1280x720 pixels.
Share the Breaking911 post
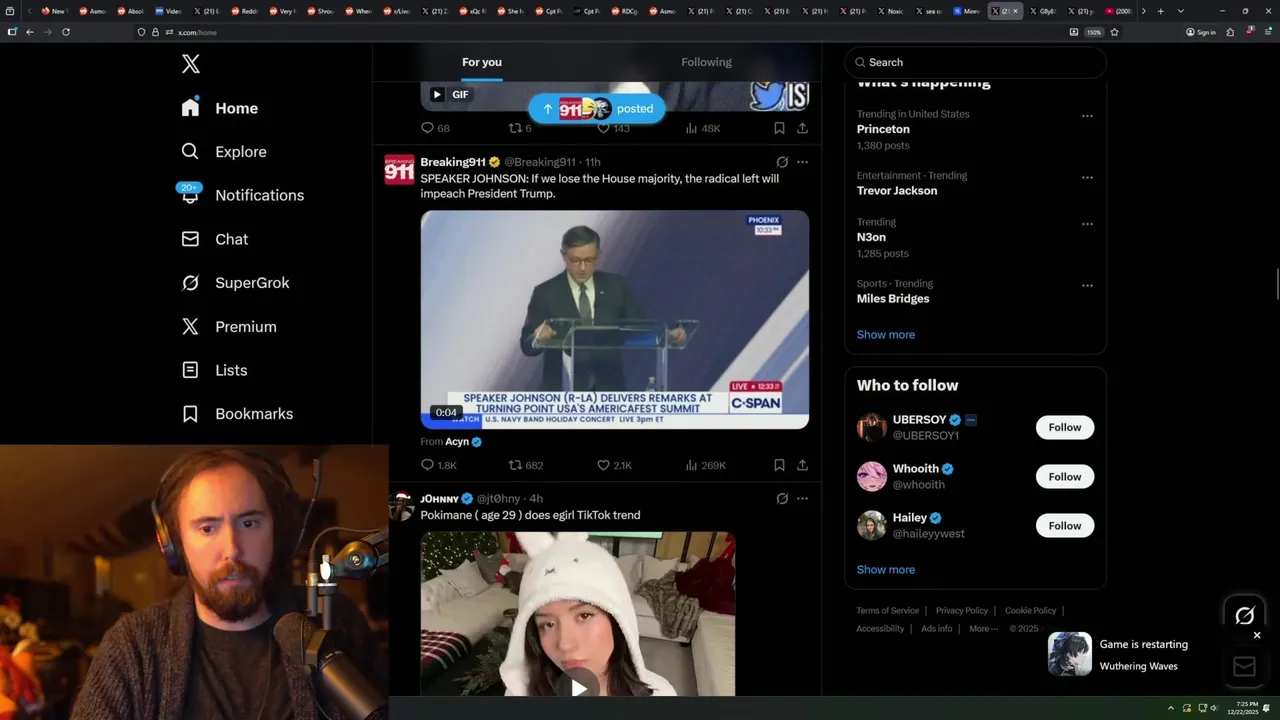pyautogui.click(x=802, y=465)
